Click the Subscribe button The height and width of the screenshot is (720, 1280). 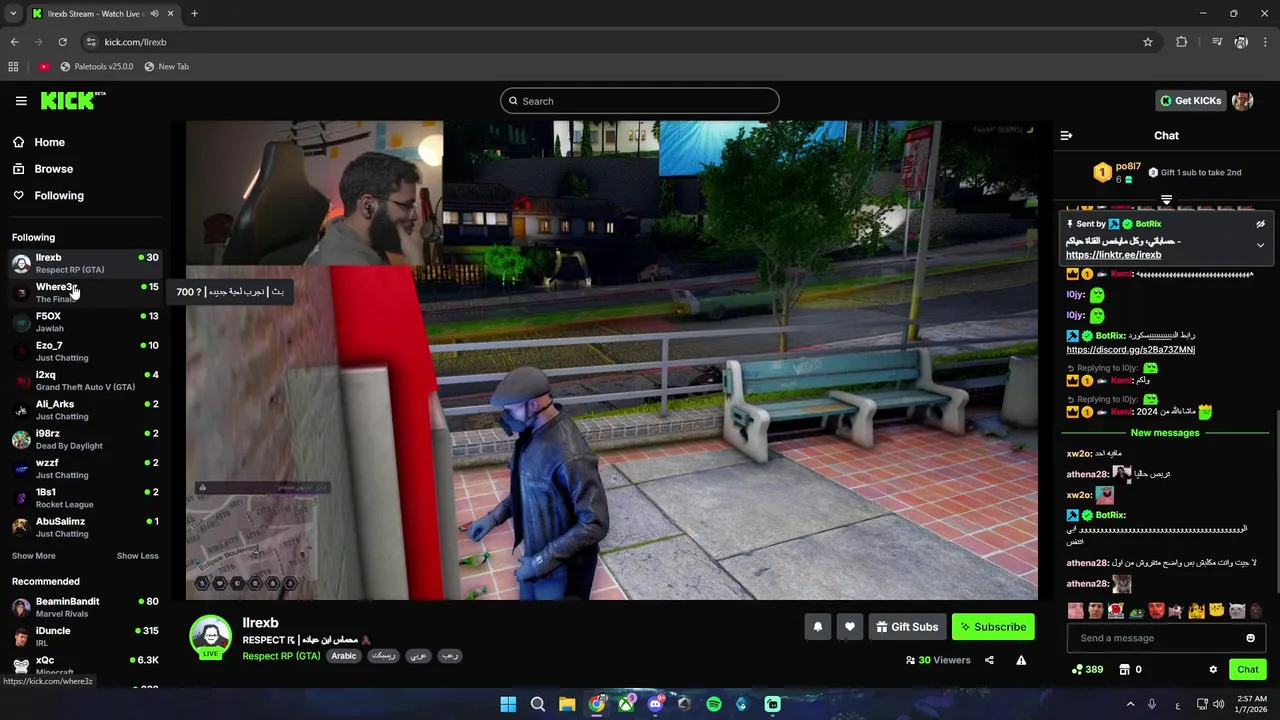pyautogui.click(x=993, y=627)
